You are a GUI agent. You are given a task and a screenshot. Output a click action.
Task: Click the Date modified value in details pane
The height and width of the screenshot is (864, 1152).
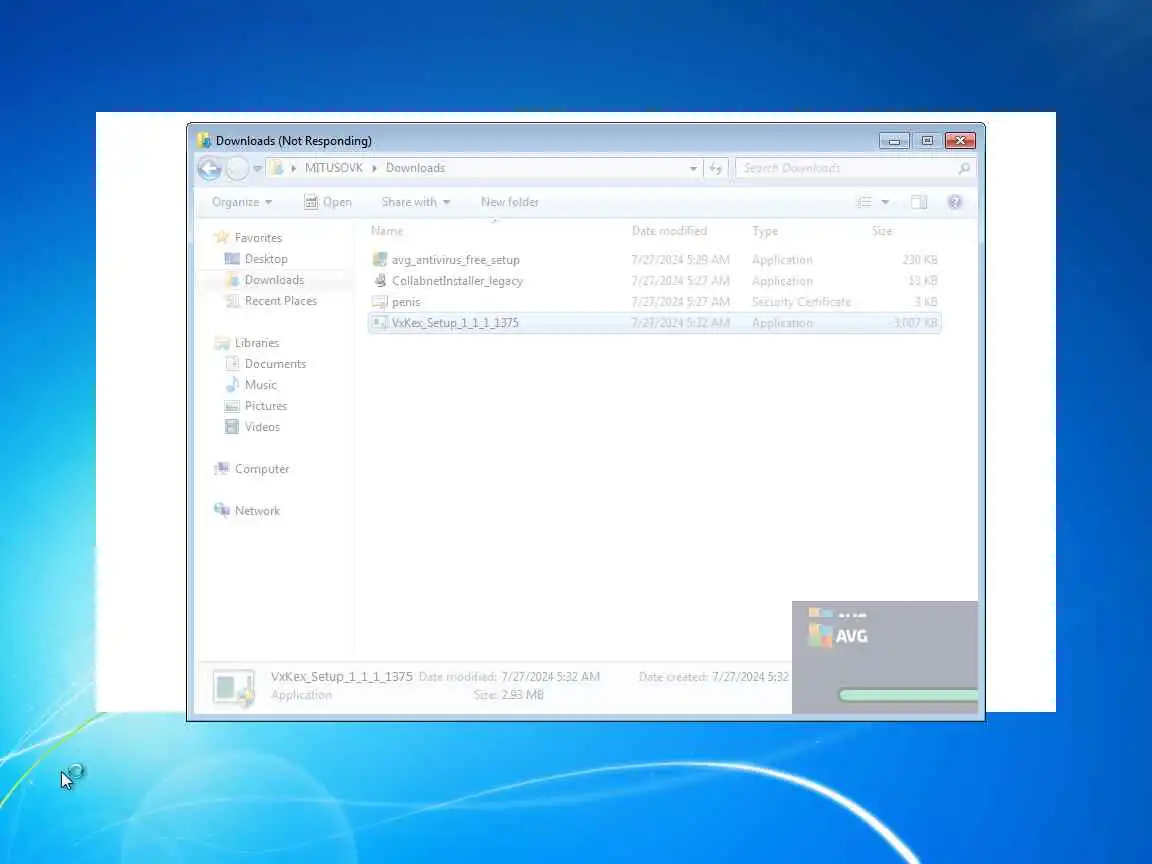point(550,677)
